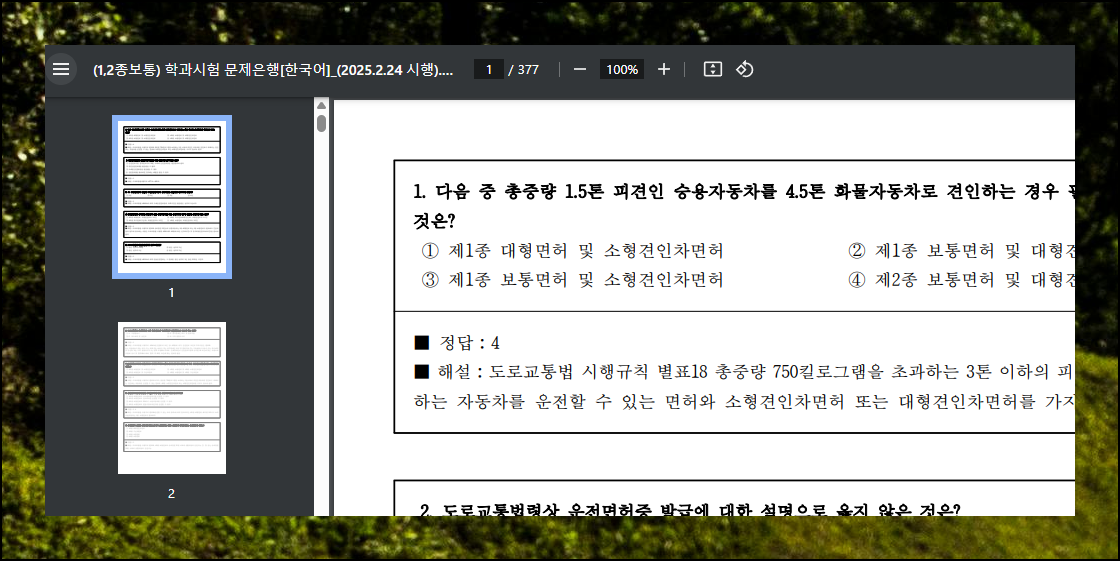Zoom out with the minus icon
This screenshot has width=1120, height=561.
coord(580,69)
